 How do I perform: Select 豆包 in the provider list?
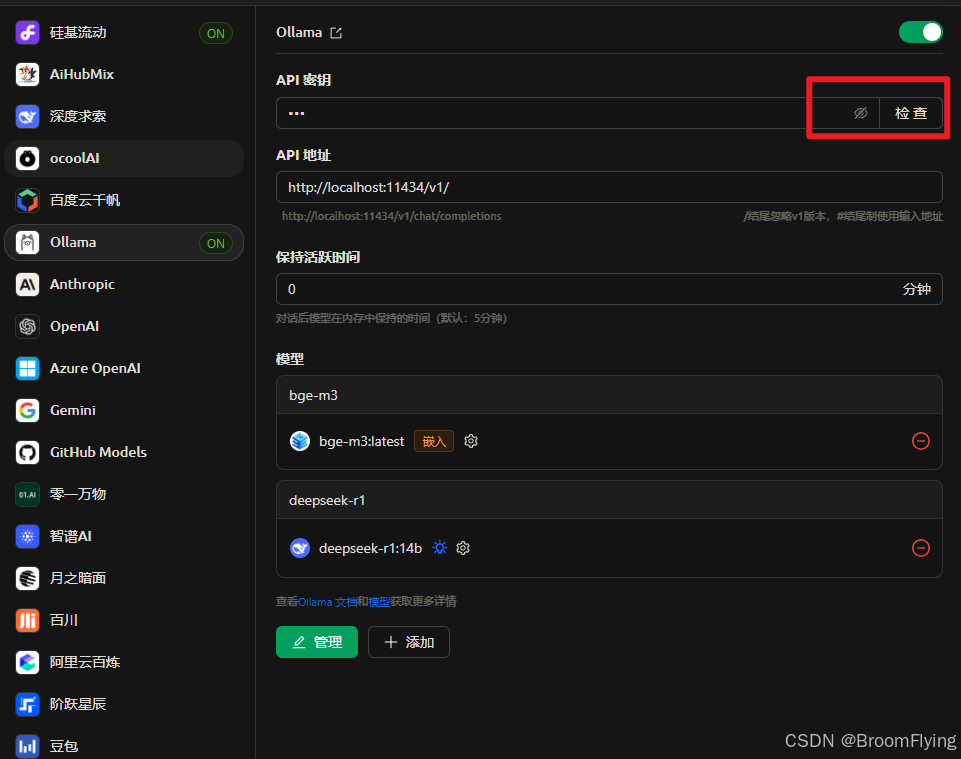[x=124, y=746]
